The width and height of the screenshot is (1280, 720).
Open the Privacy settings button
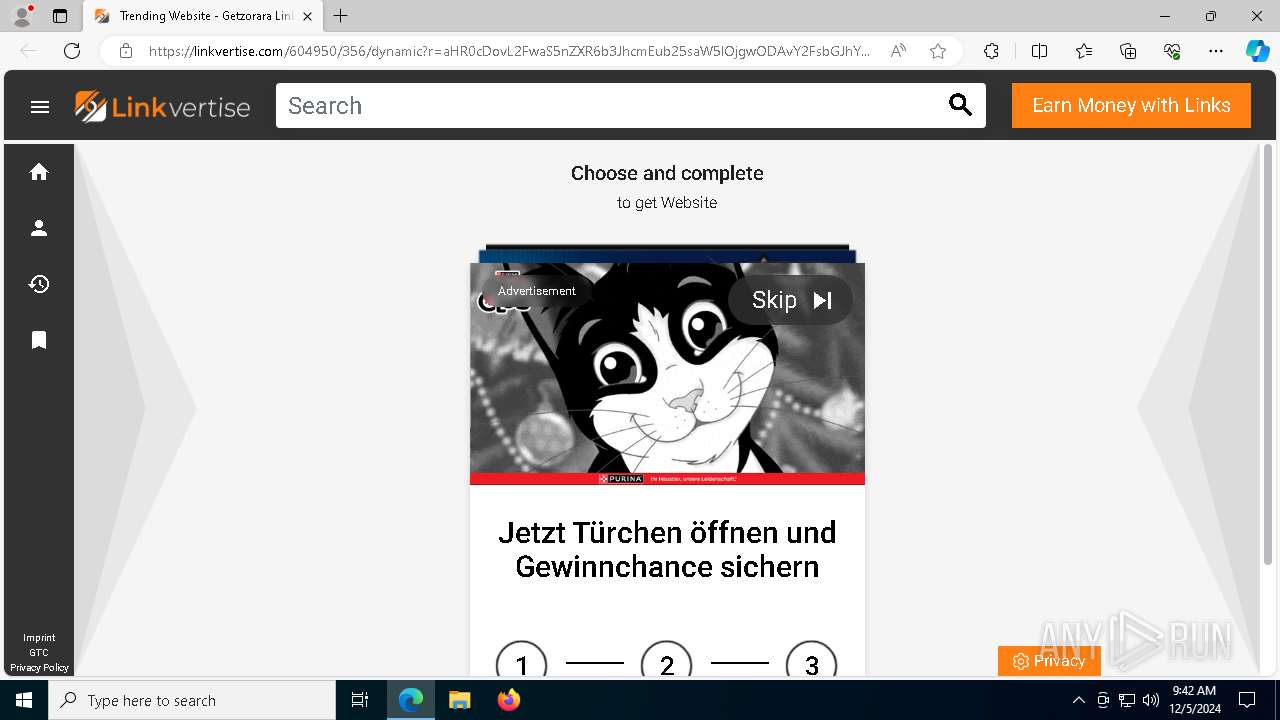pos(1049,661)
